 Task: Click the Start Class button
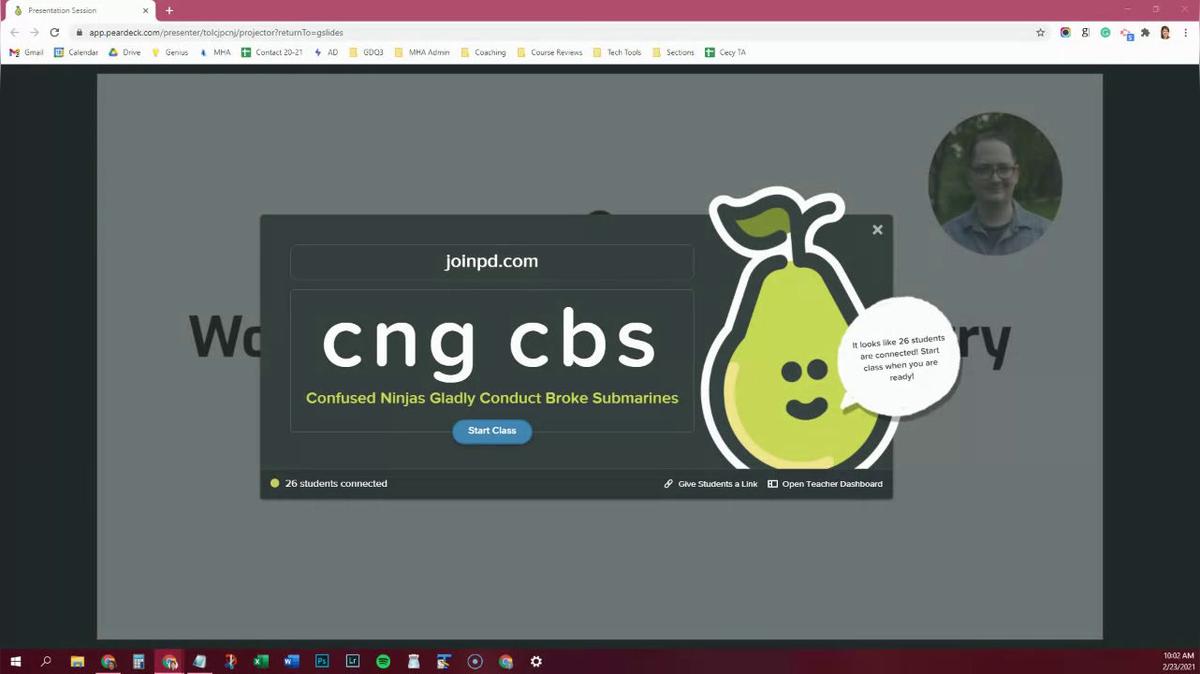[492, 431]
